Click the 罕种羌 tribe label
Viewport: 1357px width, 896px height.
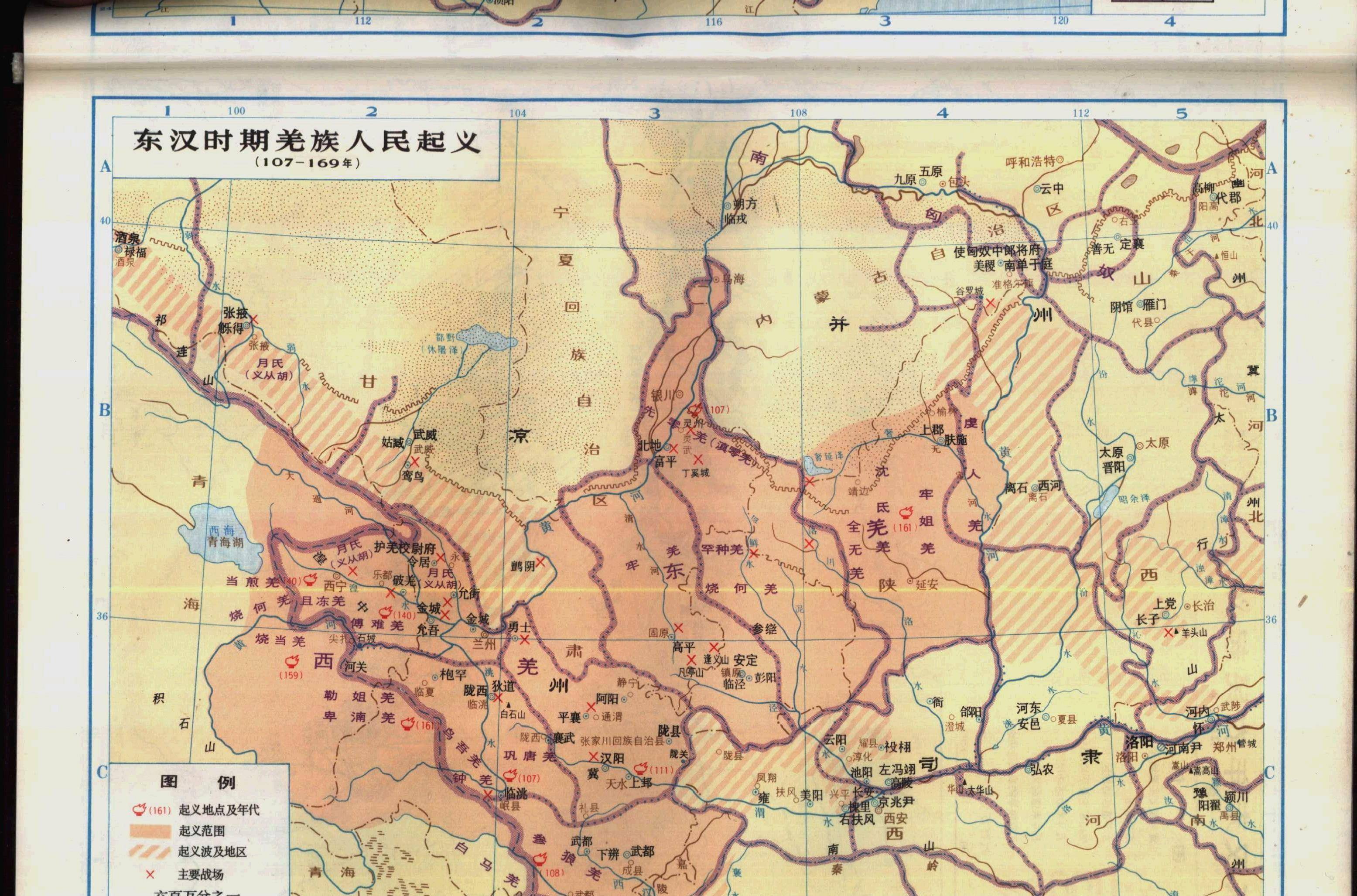(x=723, y=549)
